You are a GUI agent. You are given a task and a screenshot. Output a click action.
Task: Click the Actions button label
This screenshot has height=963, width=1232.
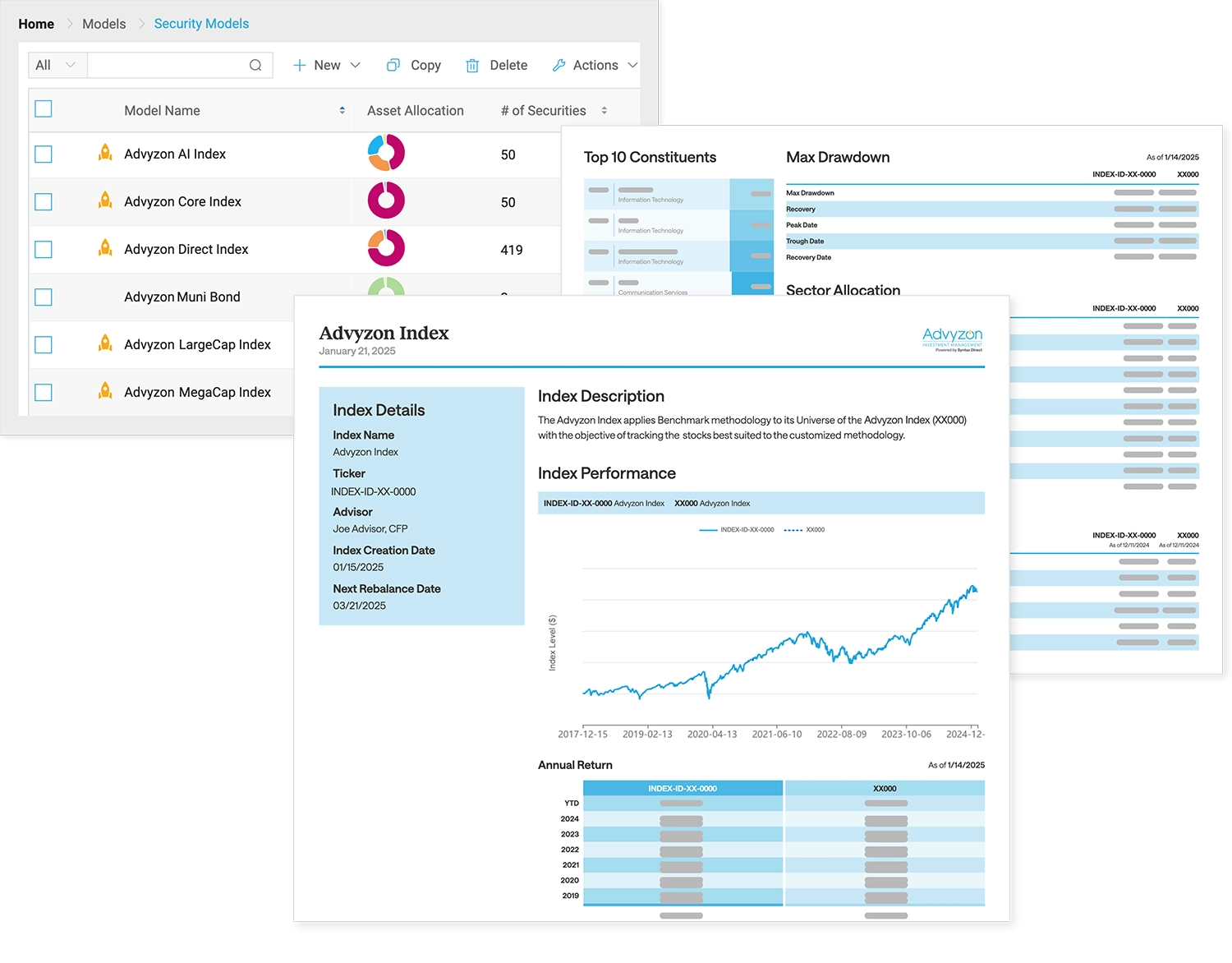coord(595,66)
